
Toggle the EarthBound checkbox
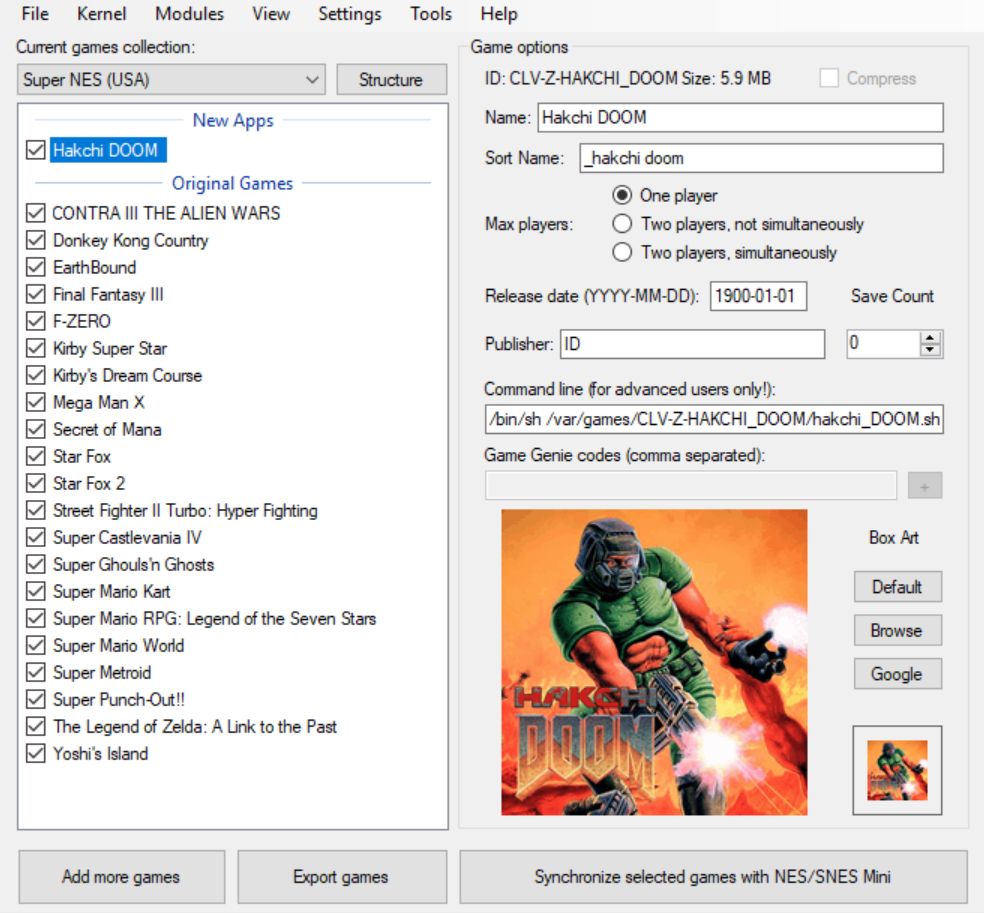[36, 267]
